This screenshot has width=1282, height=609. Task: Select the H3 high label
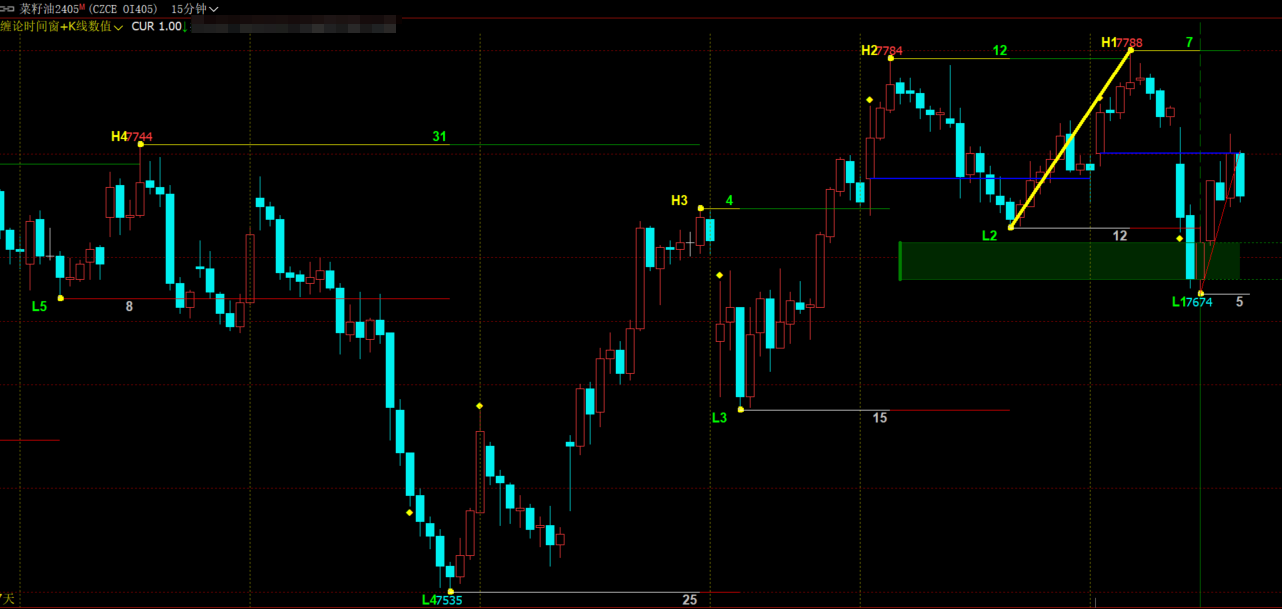(x=680, y=201)
